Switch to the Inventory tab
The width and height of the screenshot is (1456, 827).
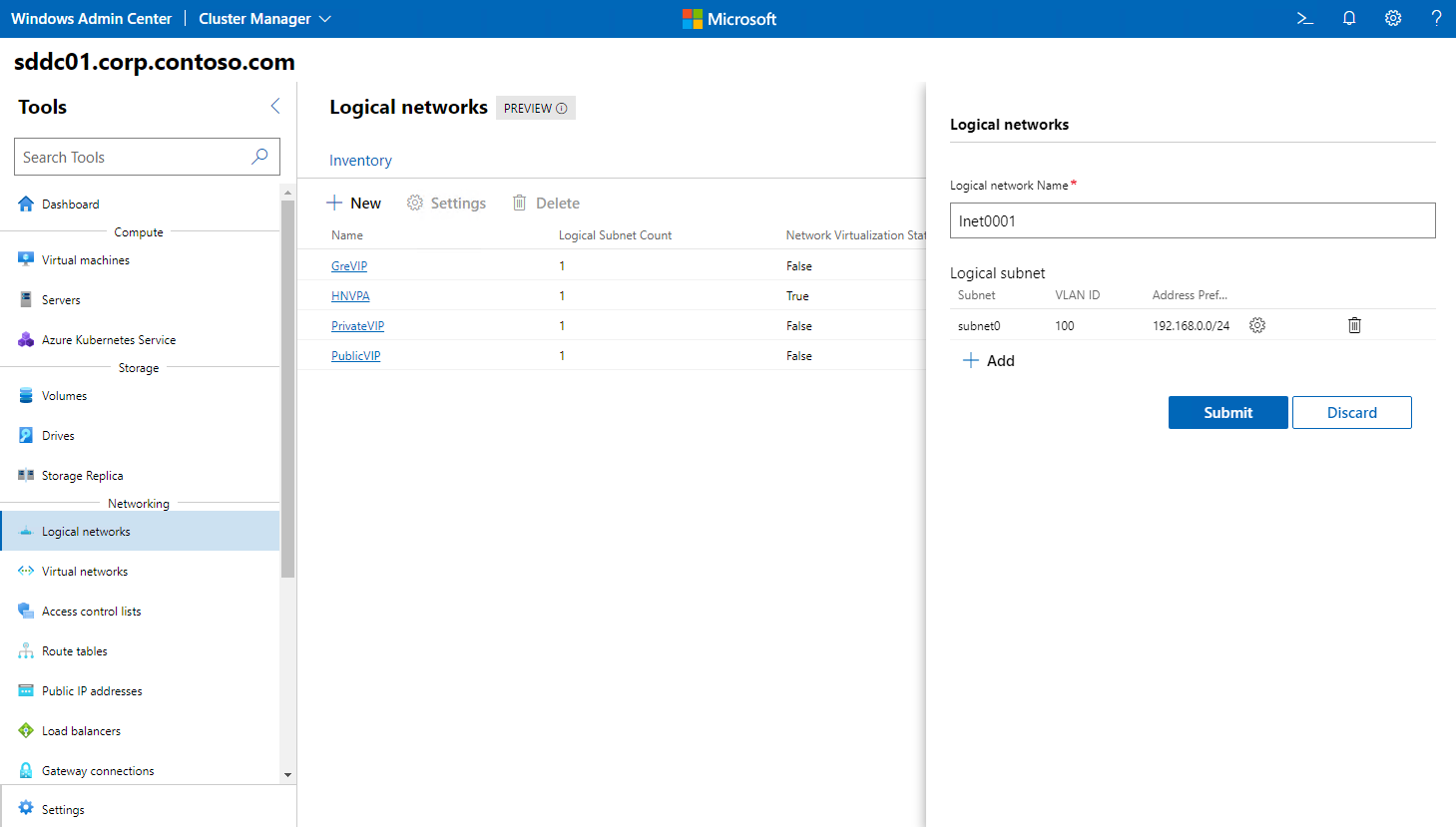coord(360,161)
